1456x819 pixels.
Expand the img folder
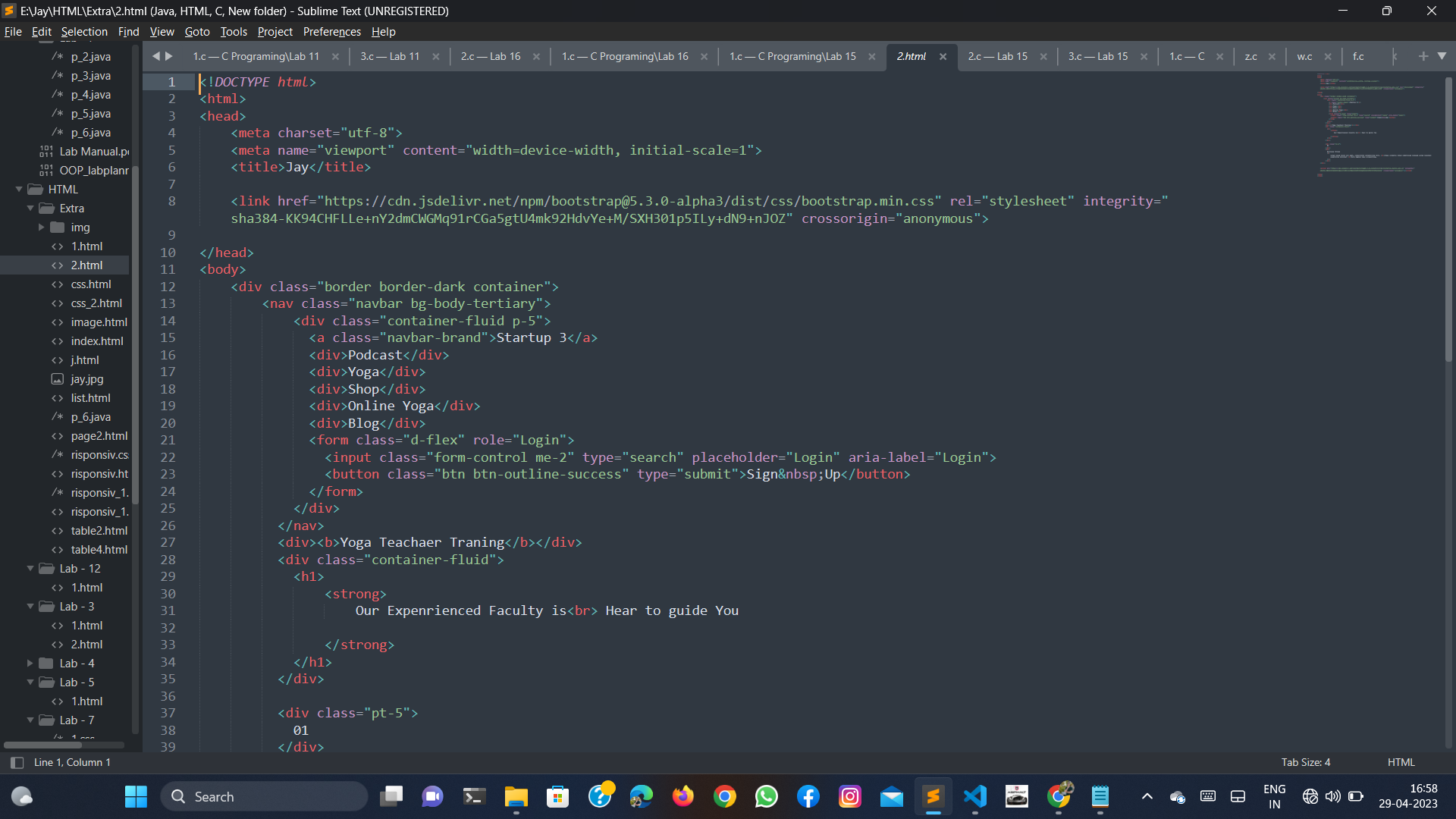point(42,227)
